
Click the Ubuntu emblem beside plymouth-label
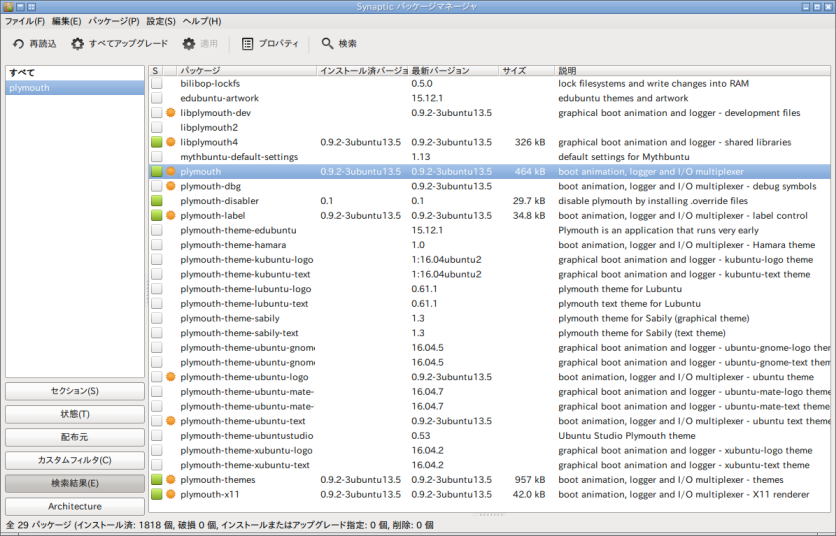pos(171,215)
